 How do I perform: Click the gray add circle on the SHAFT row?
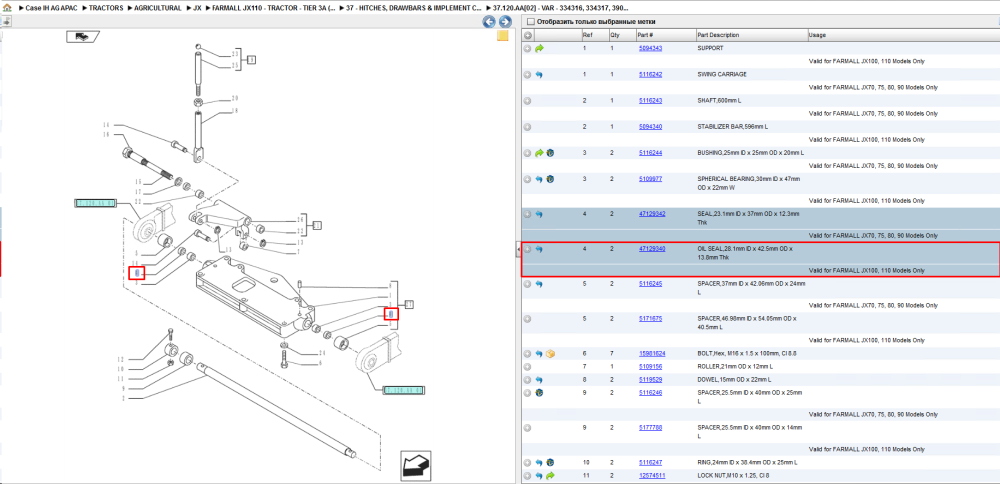click(x=527, y=101)
